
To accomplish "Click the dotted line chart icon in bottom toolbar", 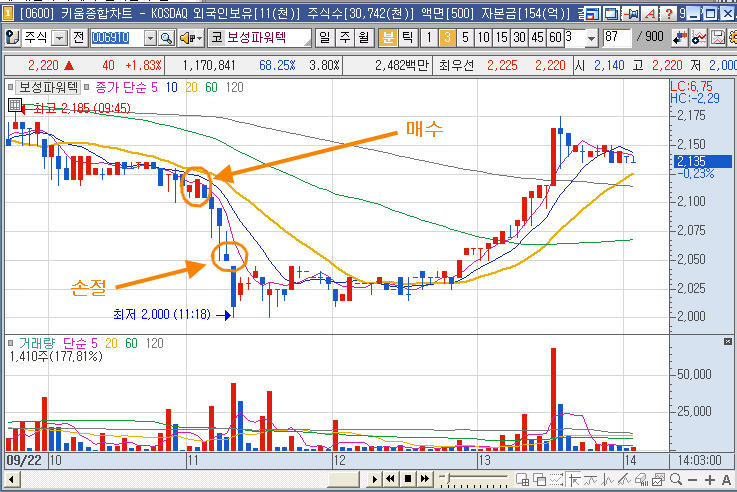I will (557, 479).
